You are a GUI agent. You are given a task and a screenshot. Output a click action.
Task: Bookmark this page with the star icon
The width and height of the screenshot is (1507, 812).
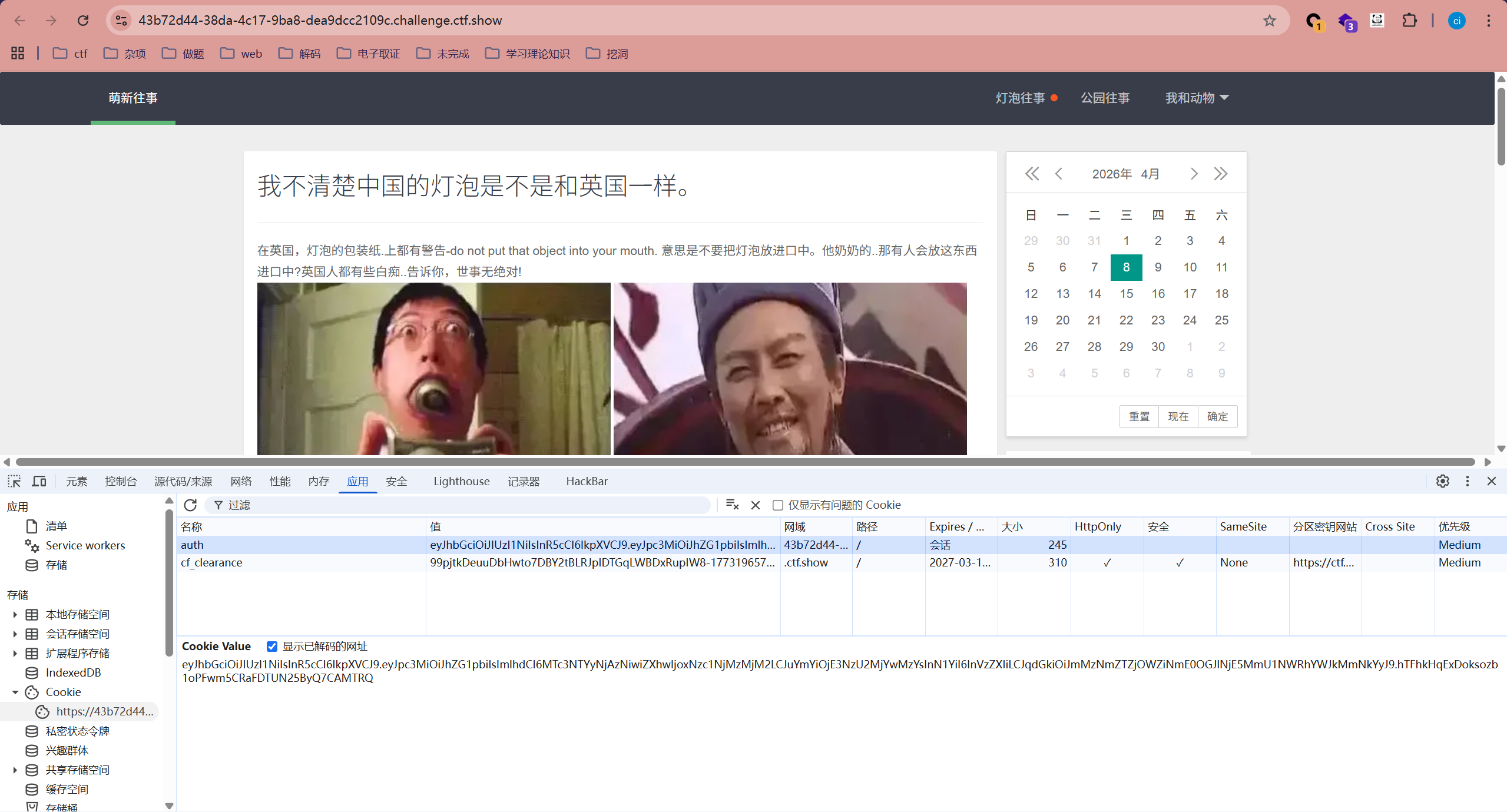coord(1269,21)
